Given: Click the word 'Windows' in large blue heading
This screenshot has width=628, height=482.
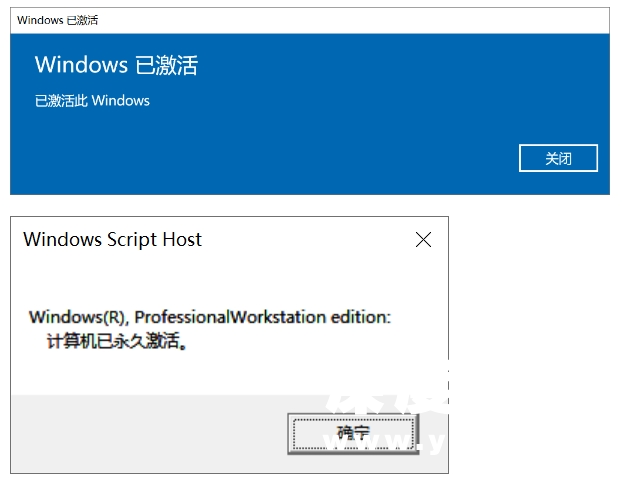Looking at the screenshot, I should [81, 65].
